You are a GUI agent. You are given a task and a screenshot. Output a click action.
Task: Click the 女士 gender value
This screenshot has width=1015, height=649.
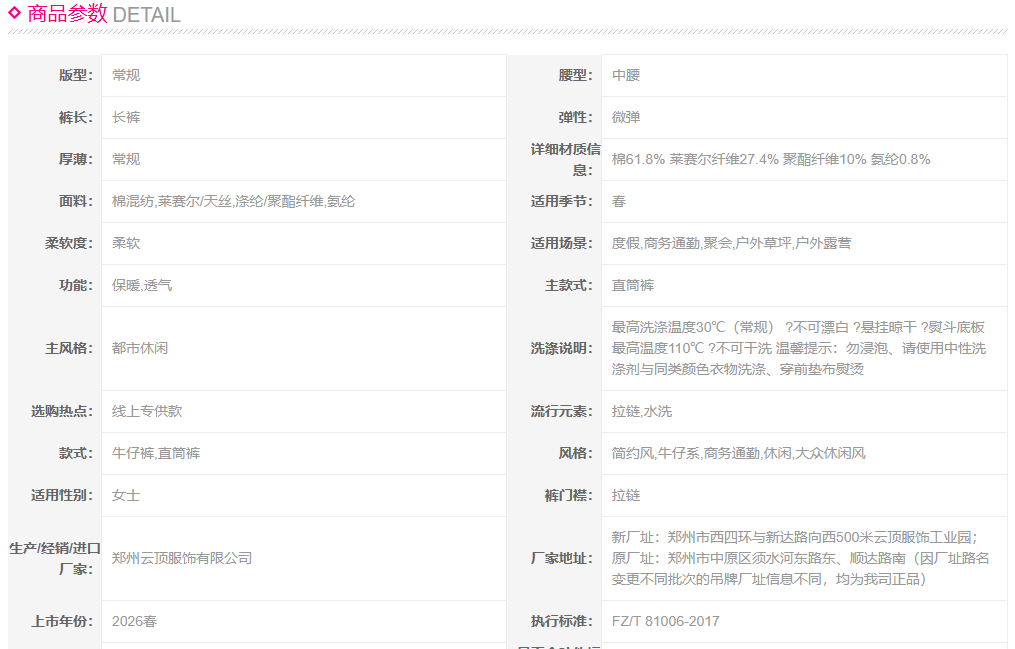coord(126,495)
